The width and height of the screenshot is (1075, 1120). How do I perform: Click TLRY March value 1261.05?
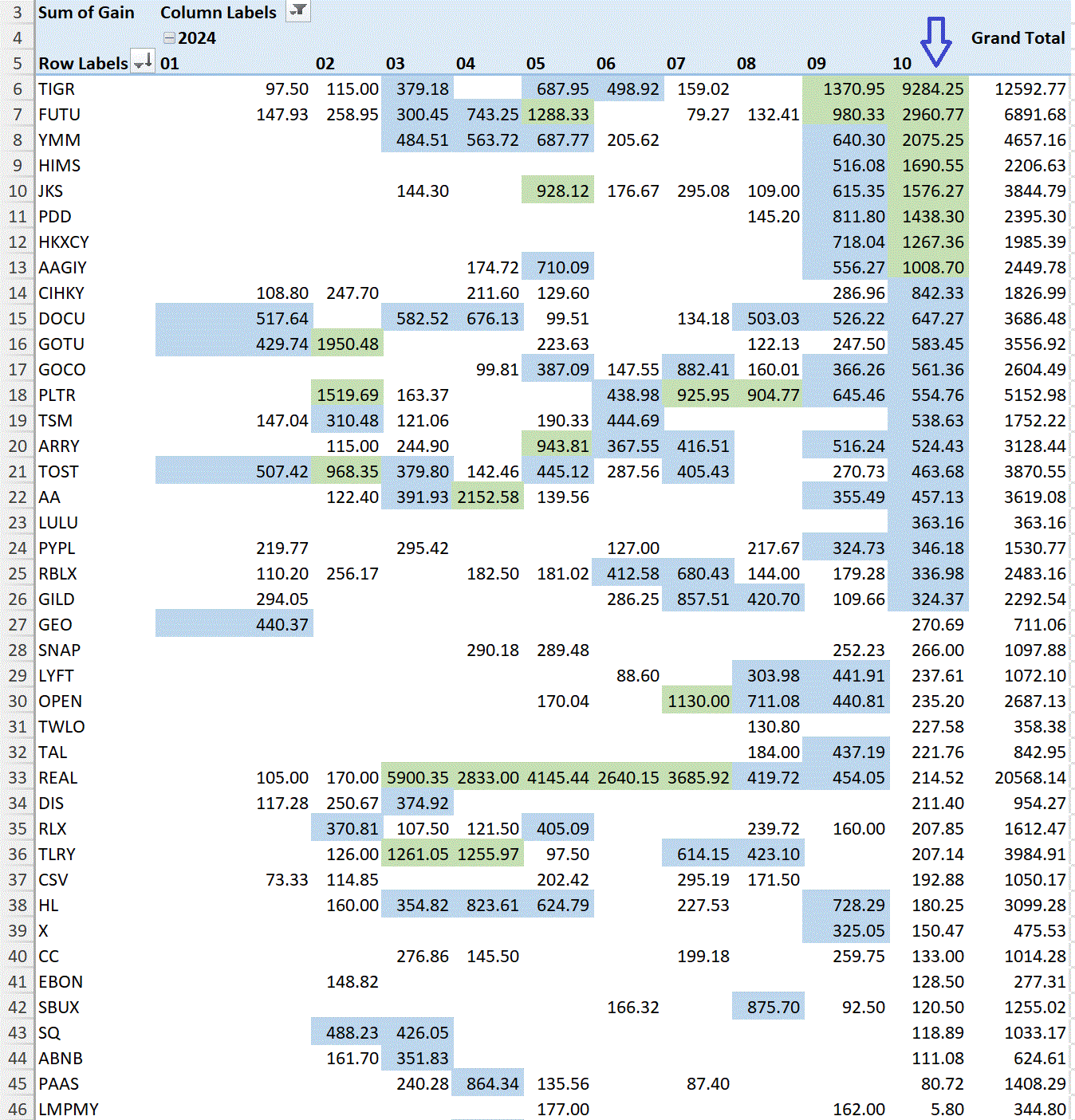coord(418,855)
